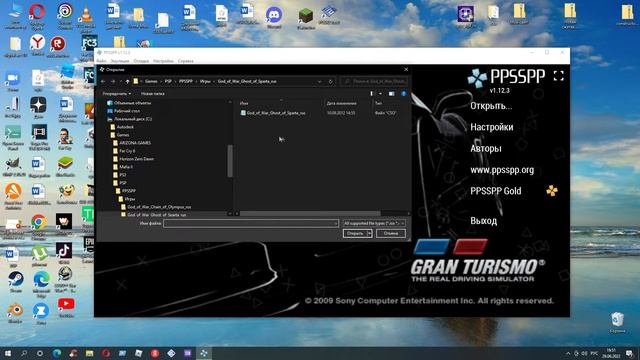Select the Horizon Zero Dawn folder
Viewport: 640px width, 360px height.
pos(133,159)
